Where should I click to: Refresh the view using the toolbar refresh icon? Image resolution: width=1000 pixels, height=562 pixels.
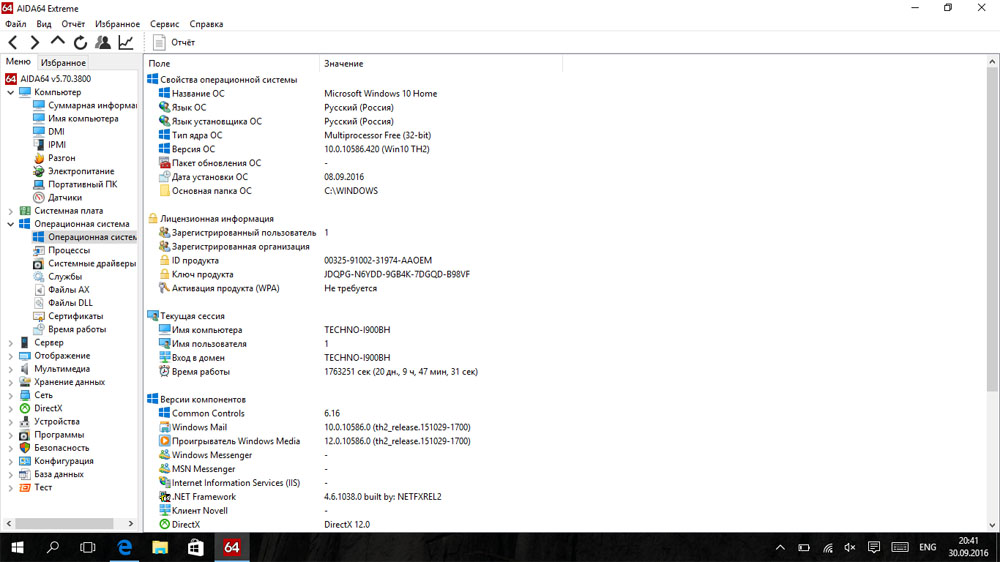tap(80, 43)
